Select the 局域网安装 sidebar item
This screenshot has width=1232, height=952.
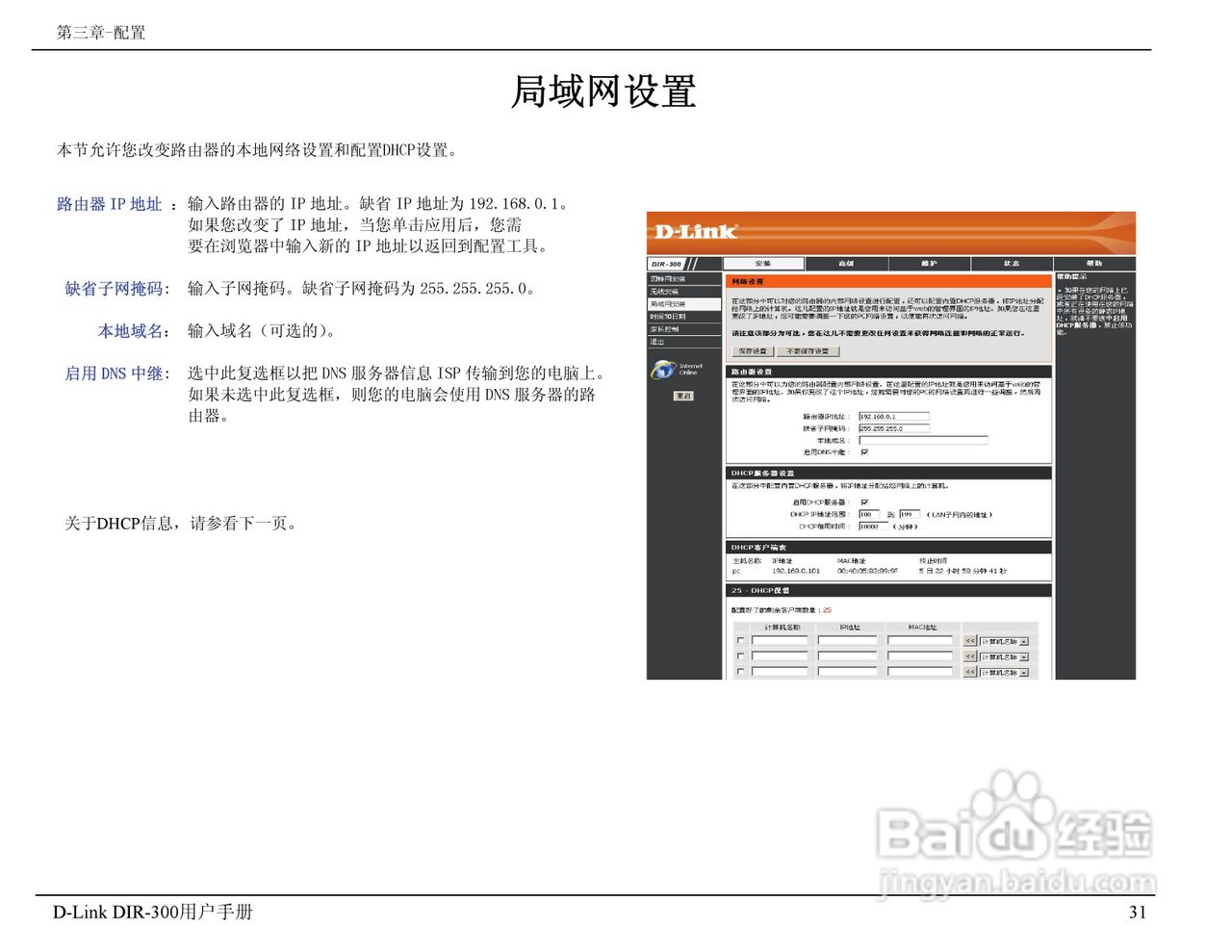tap(684, 304)
